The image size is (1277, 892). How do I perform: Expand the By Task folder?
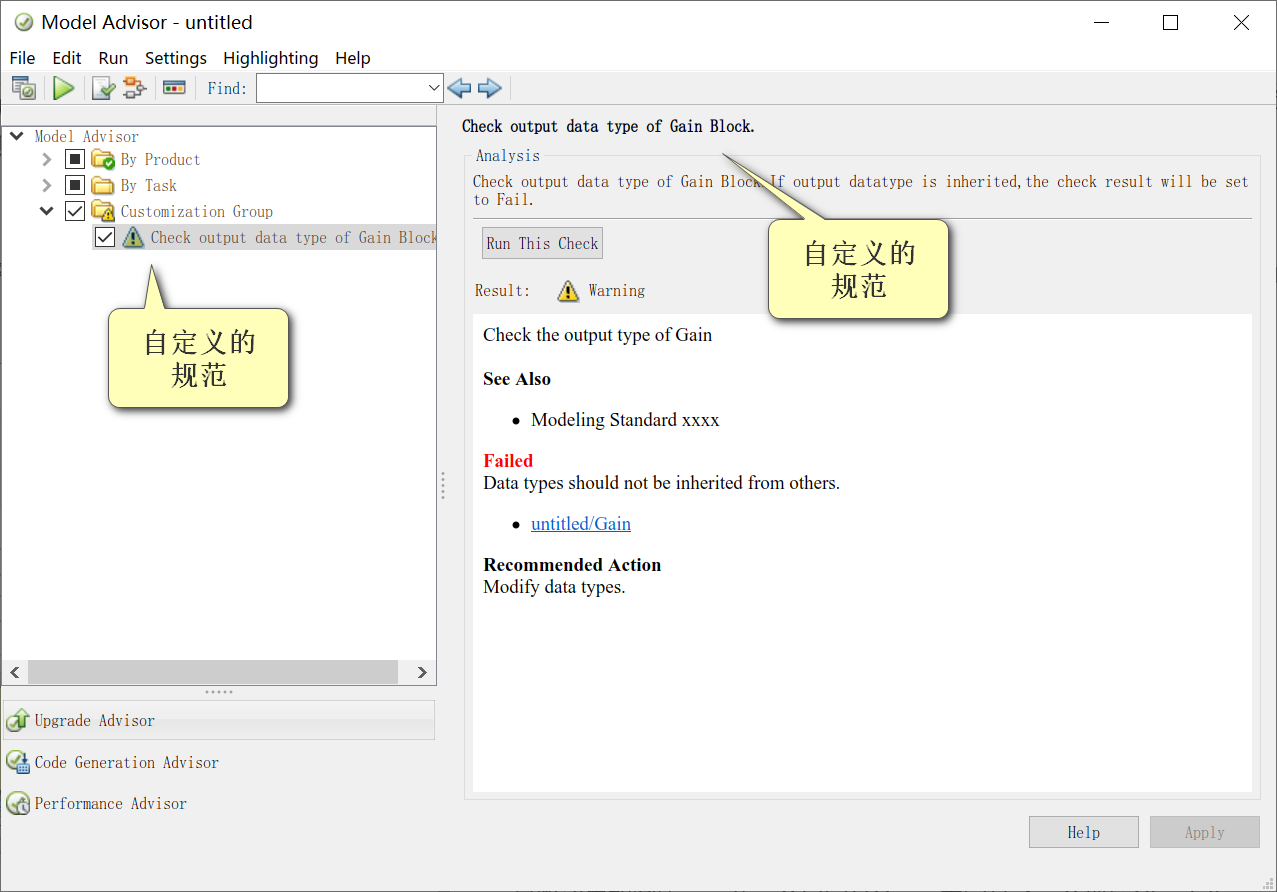click(44, 185)
